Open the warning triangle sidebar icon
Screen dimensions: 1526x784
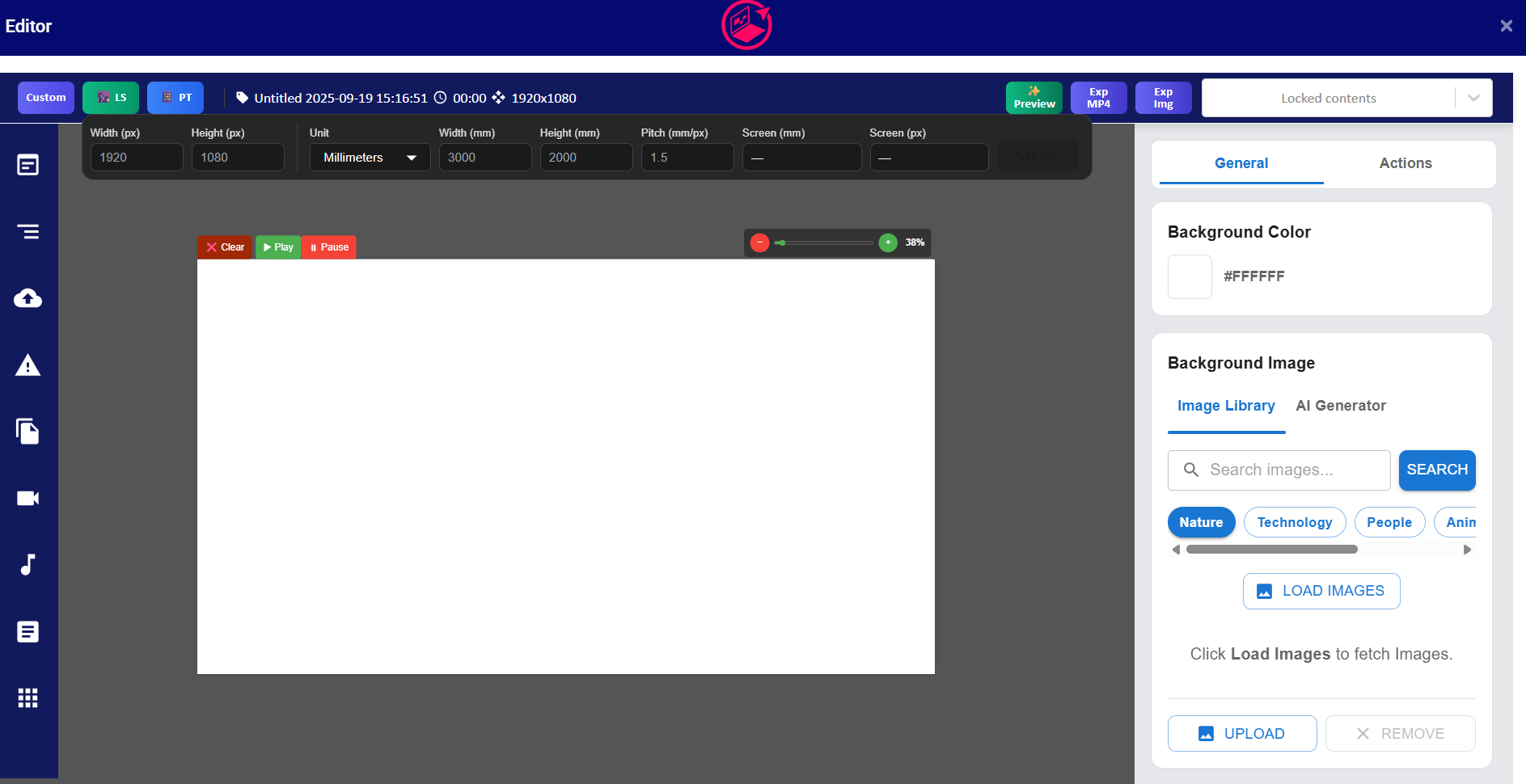pyautogui.click(x=28, y=365)
